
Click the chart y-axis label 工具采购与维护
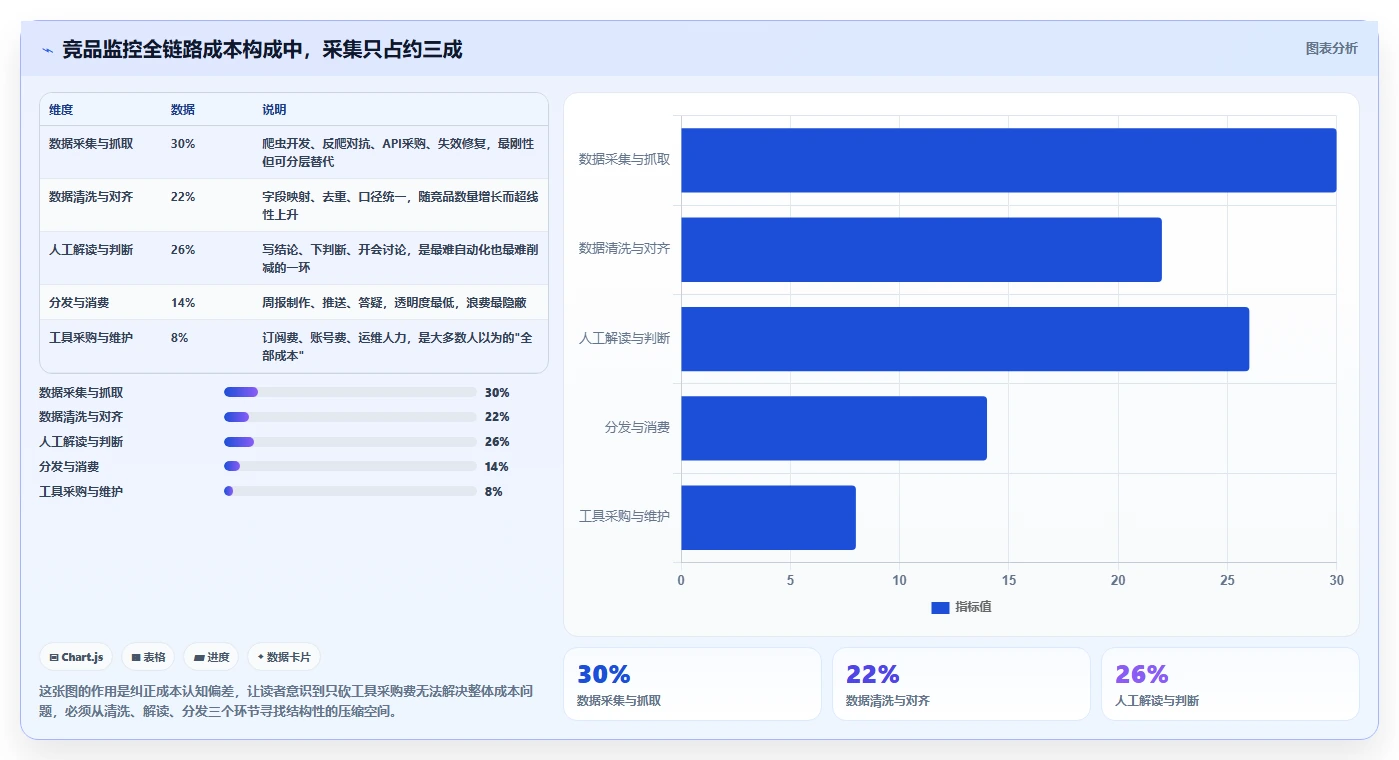pos(624,516)
